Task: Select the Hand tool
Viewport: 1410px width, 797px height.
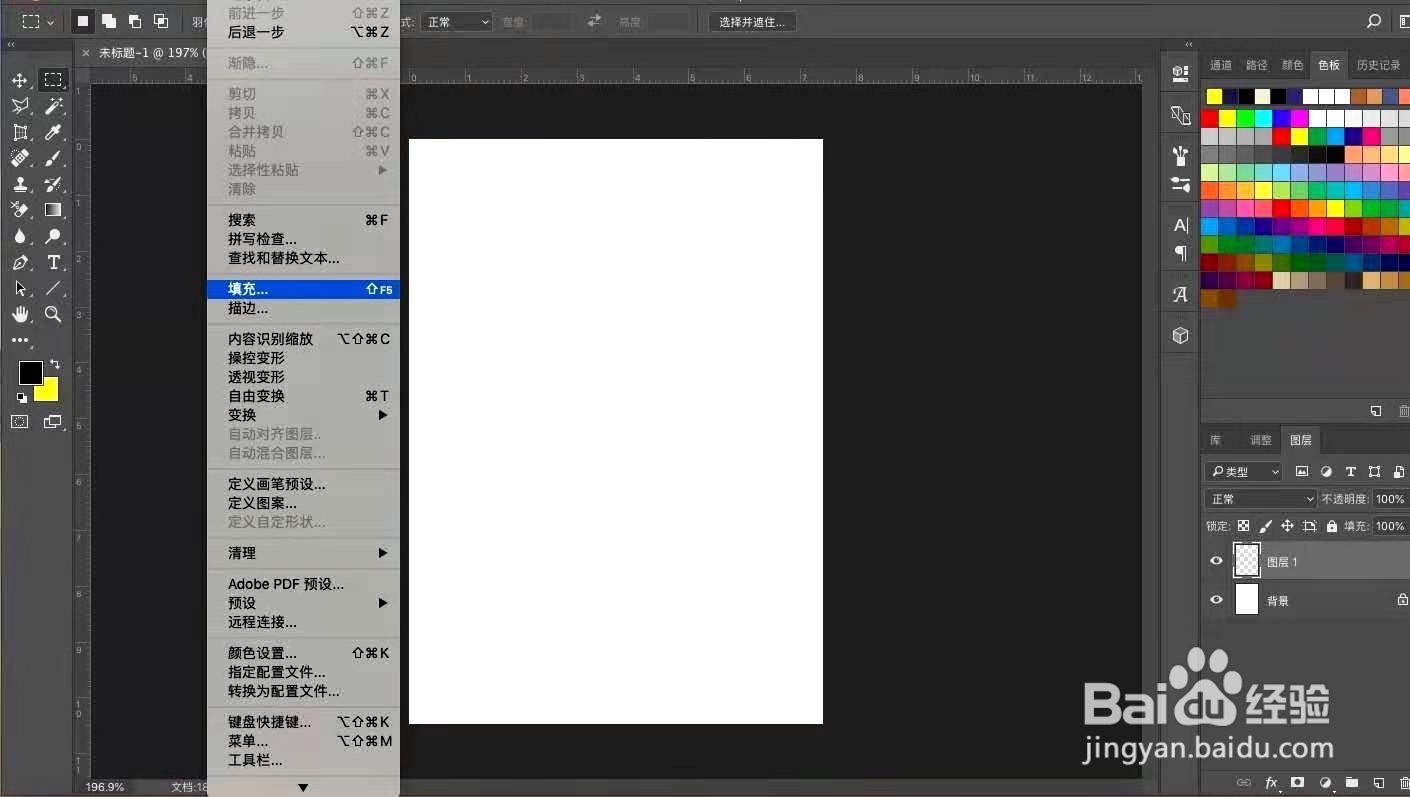Action: 20,314
